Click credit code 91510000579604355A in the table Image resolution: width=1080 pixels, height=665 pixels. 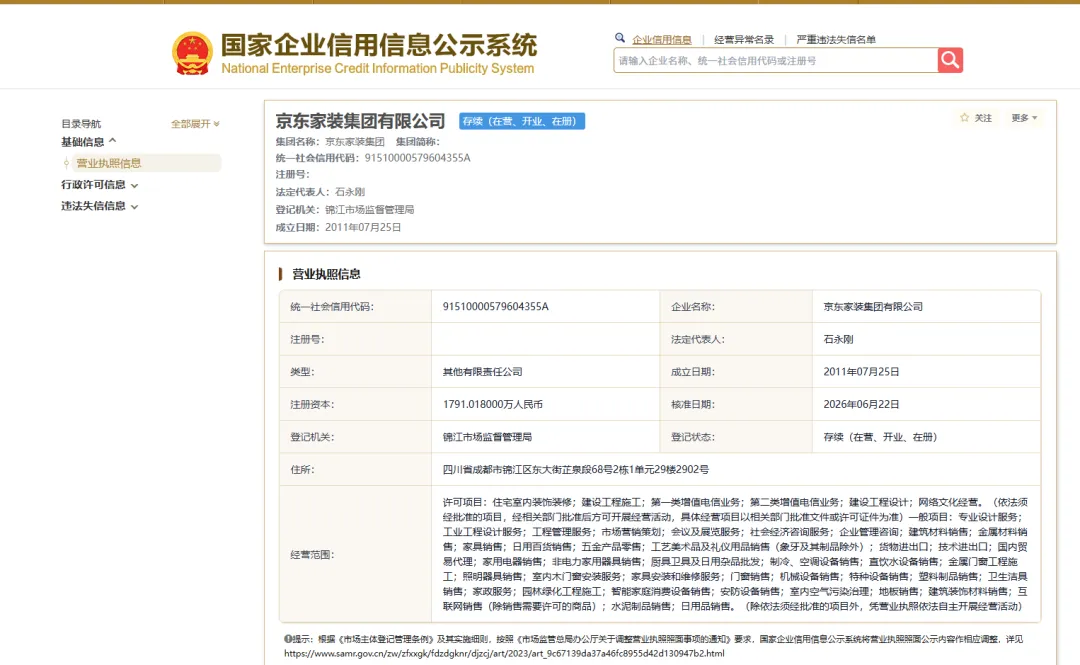pyautogui.click(x=496, y=307)
